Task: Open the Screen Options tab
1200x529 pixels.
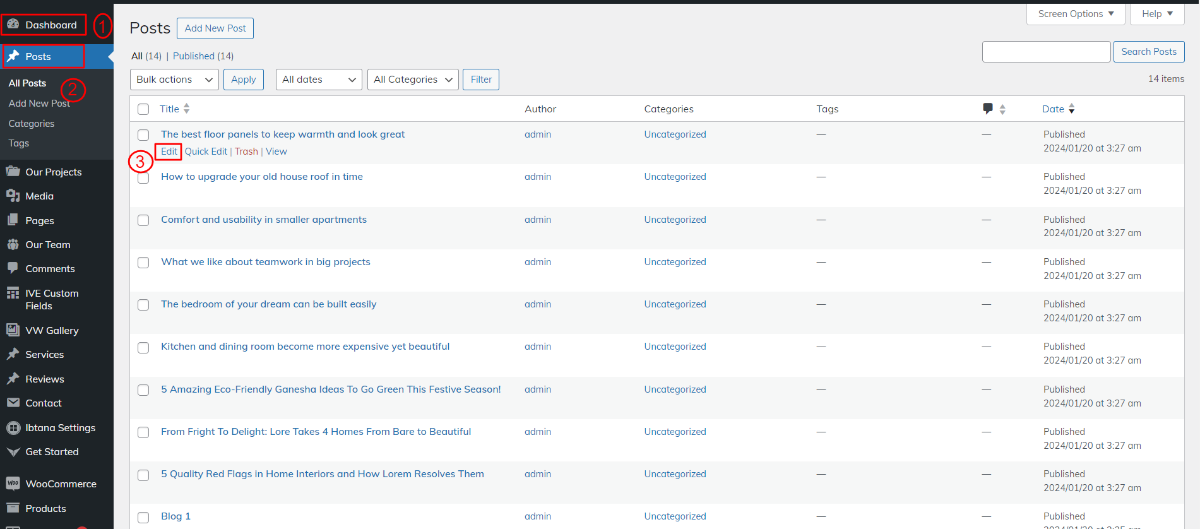Action: click(x=1076, y=14)
